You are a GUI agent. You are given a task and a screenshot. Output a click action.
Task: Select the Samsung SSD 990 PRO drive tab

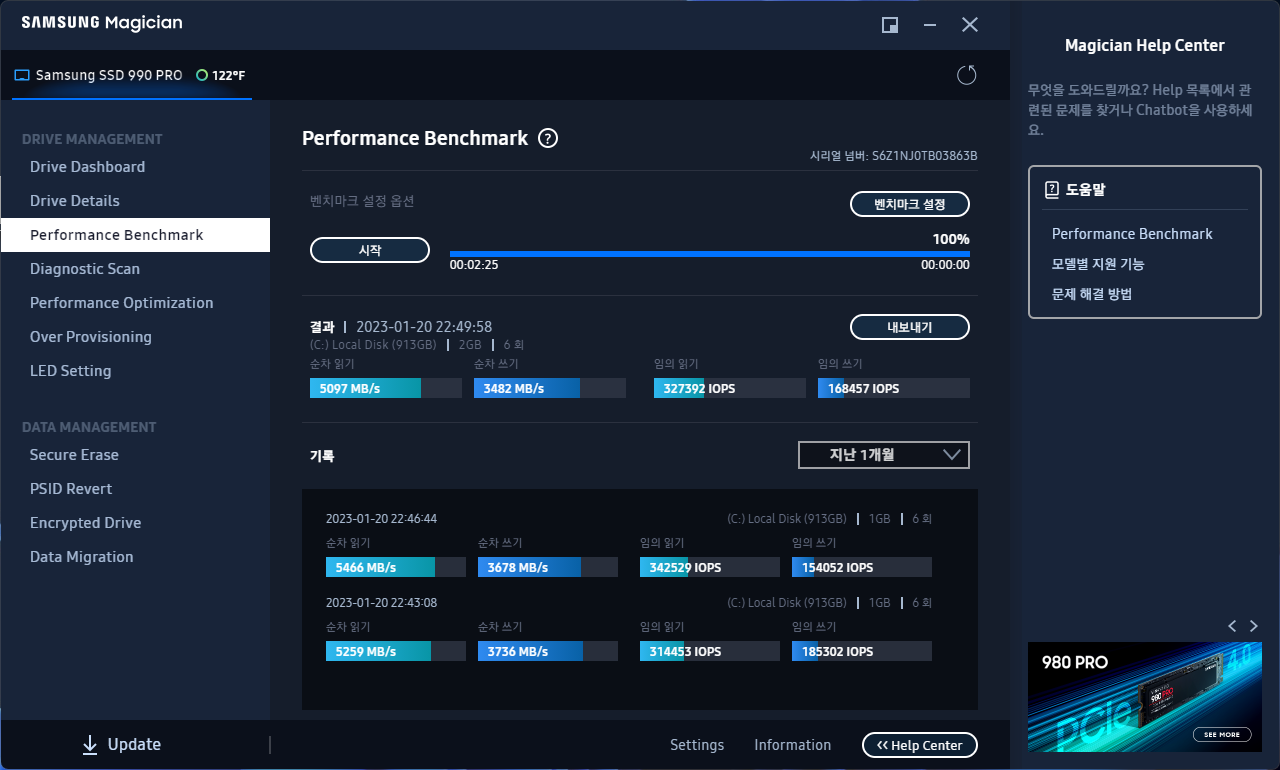point(132,76)
